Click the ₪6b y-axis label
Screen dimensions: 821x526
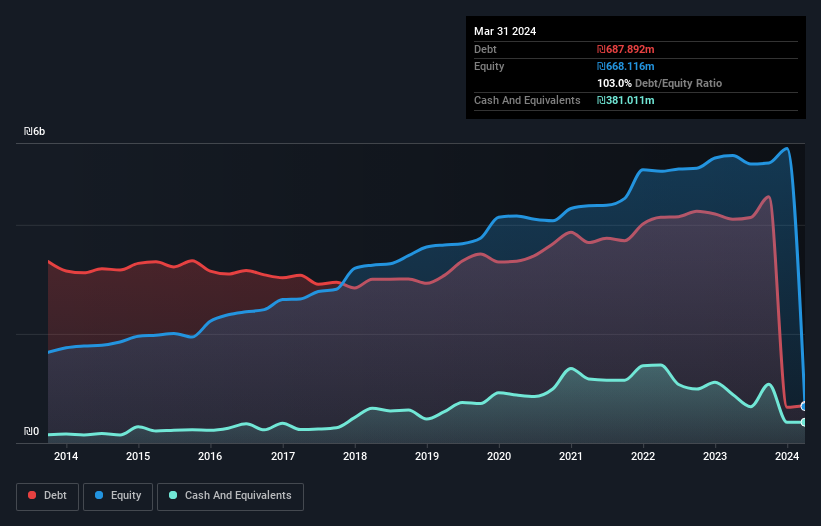[35, 131]
